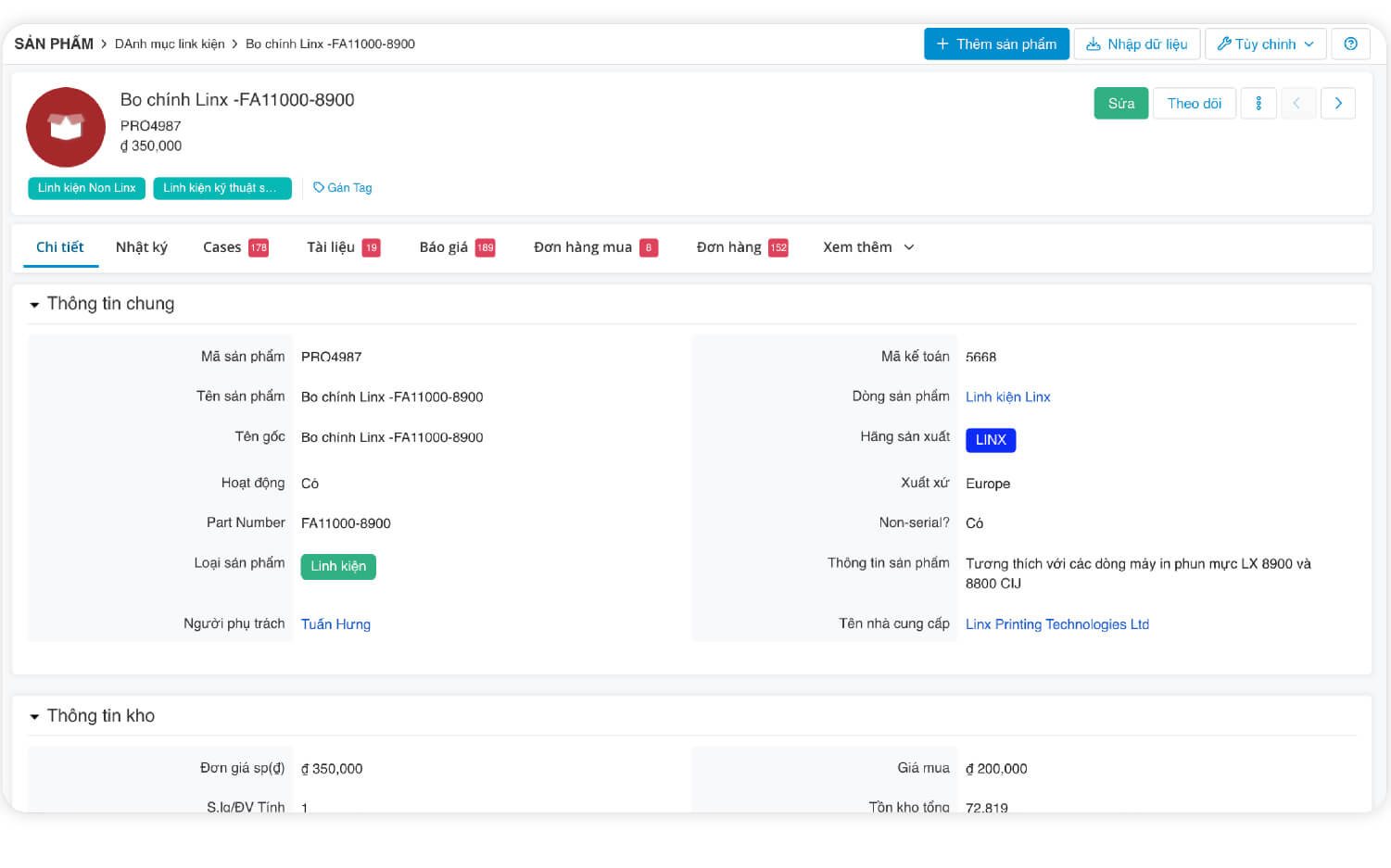This screenshot has height=868, width=1391.
Task: Open the Đơn hàng tab
Action: tap(742, 246)
